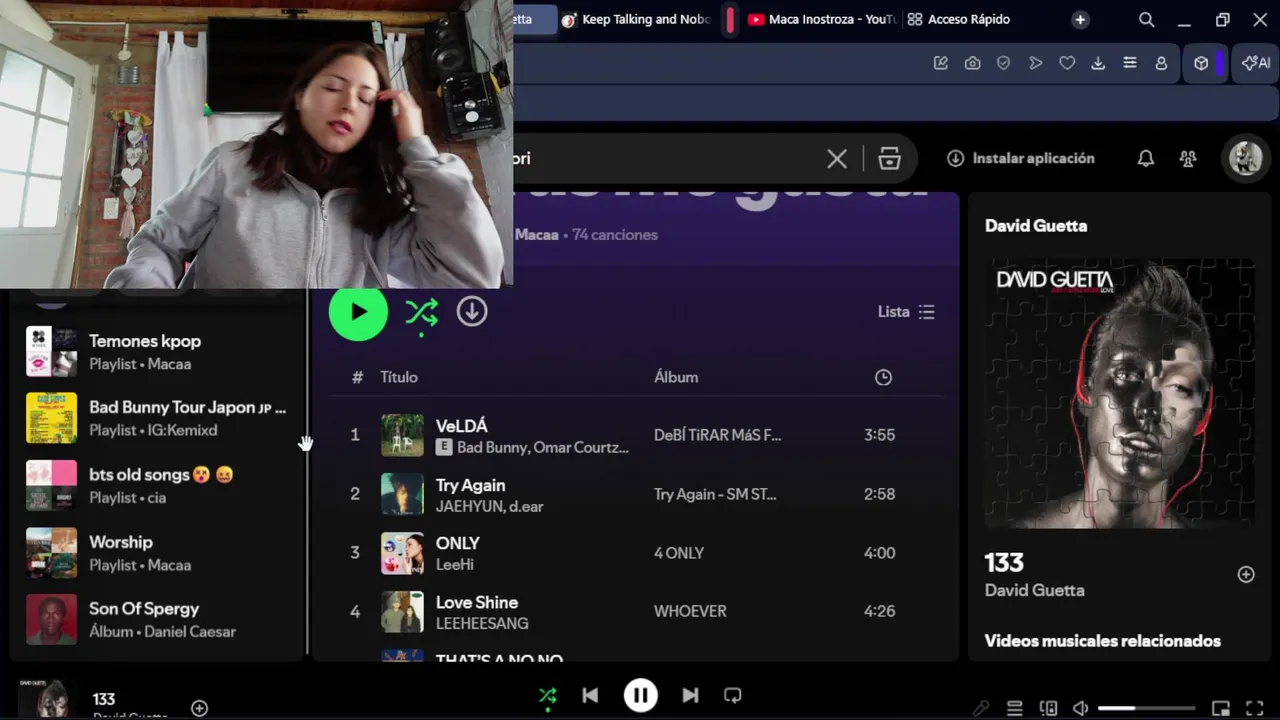Toggle shuffle in the player bar
Viewport: 1280px width, 720px height.
tap(547, 695)
